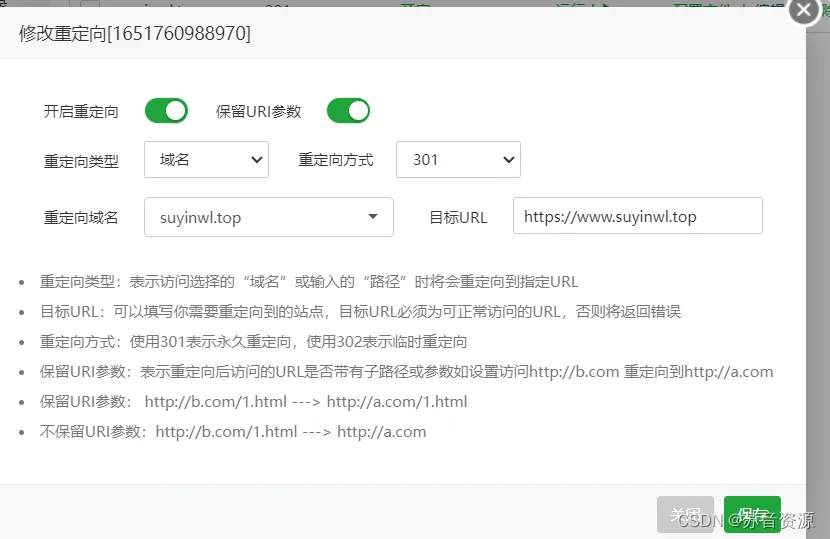Image resolution: width=830 pixels, height=539 pixels.
Task: Toggle the 开启重定向 switch
Action: [166, 111]
